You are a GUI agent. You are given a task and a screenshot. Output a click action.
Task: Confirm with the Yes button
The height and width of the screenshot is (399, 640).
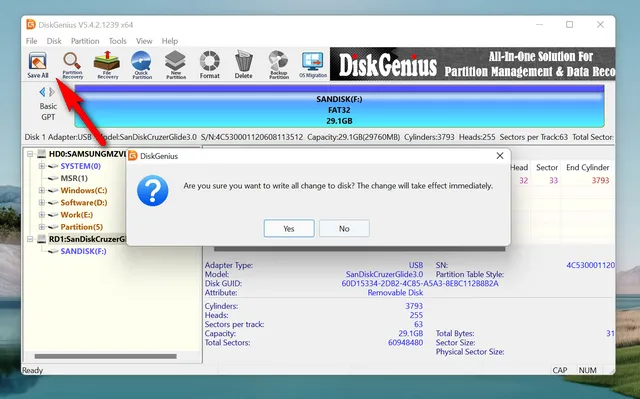coord(289,228)
